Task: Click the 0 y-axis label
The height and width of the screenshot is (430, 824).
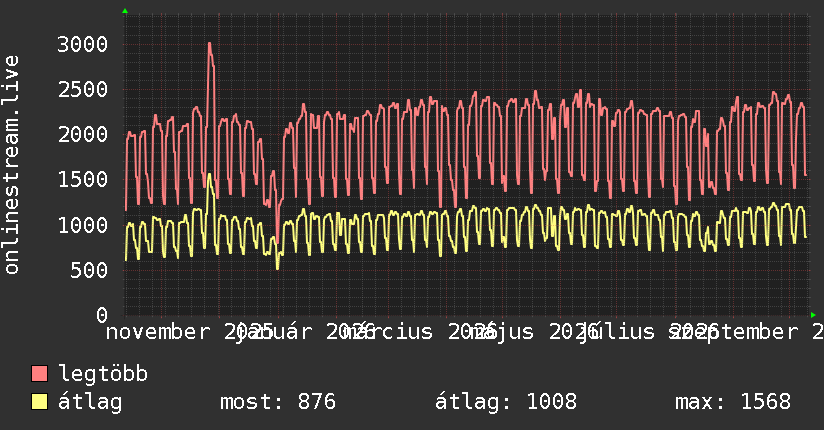Action: [x=102, y=315]
